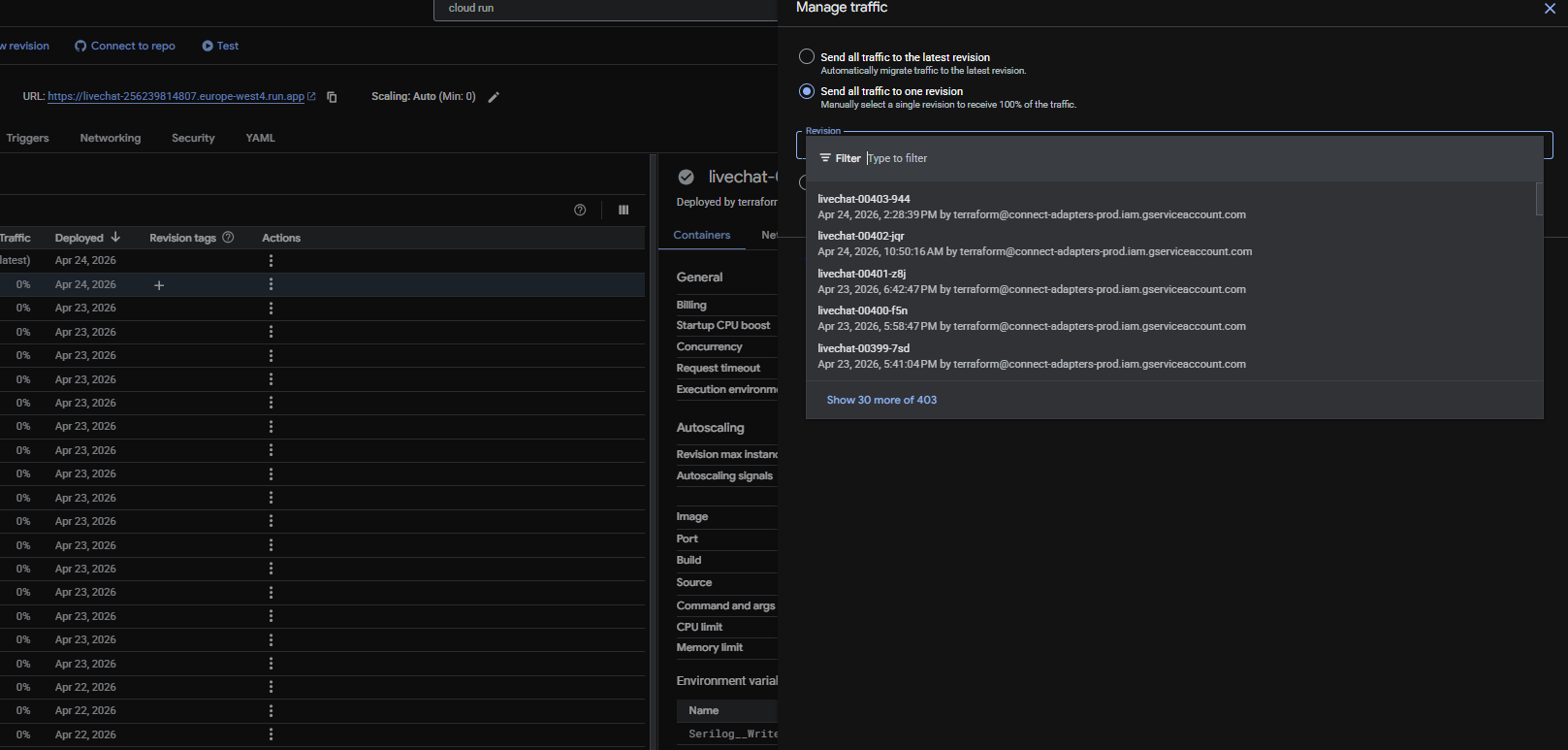Click the Filter icon in revision dropdown
The width and height of the screenshot is (1568, 750).
click(825, 158)
